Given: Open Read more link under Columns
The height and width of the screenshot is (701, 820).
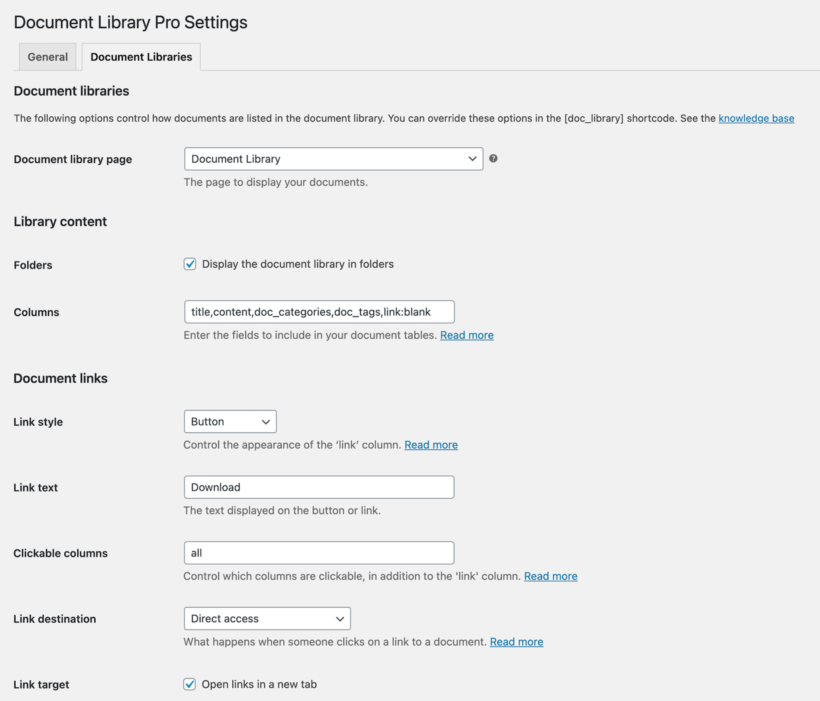Looking at the screenshot, I should coord(466,335).
